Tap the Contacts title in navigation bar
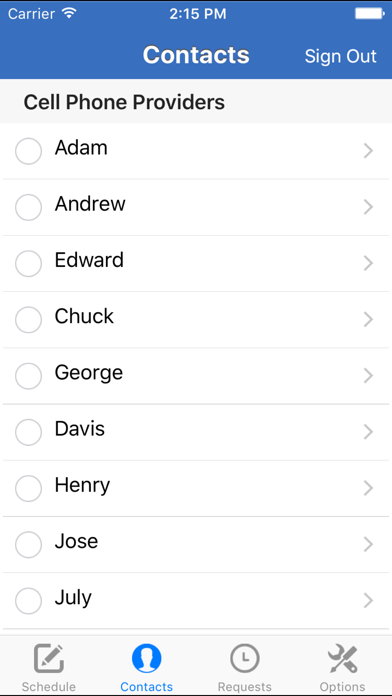 pos(196,55)
